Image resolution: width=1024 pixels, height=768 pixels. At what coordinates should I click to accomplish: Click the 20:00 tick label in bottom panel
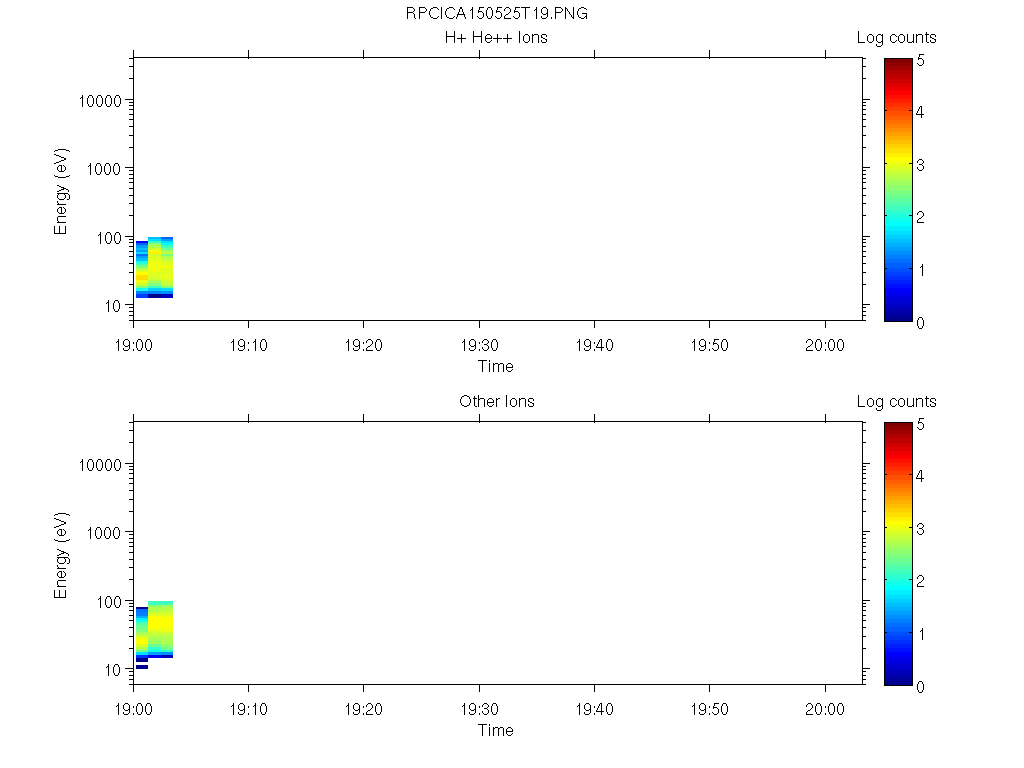click(825, 709)
